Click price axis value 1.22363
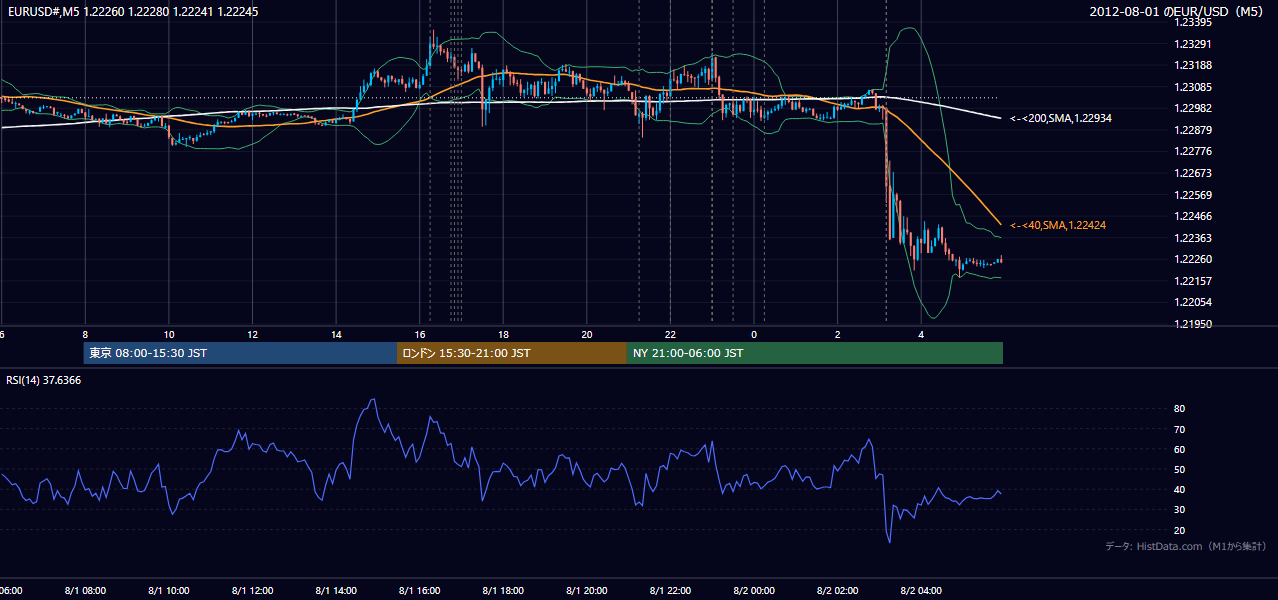 (x=1193, y=238)
